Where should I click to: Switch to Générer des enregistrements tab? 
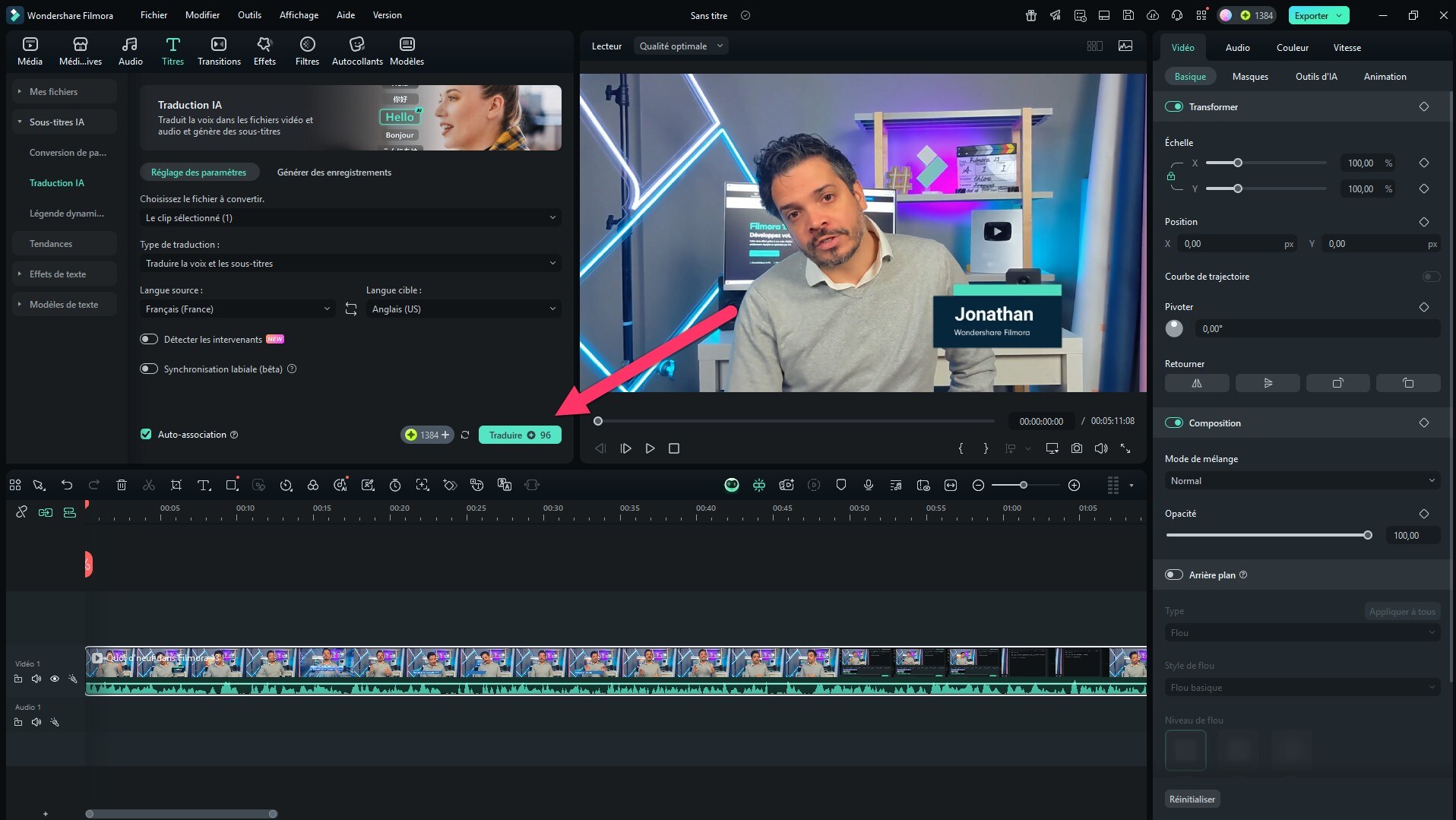coord(334,173)
